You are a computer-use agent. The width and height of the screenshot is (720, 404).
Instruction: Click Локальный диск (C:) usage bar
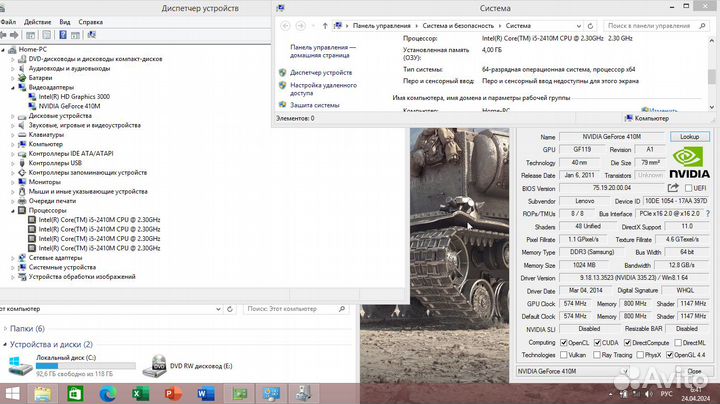click(86, 366)
